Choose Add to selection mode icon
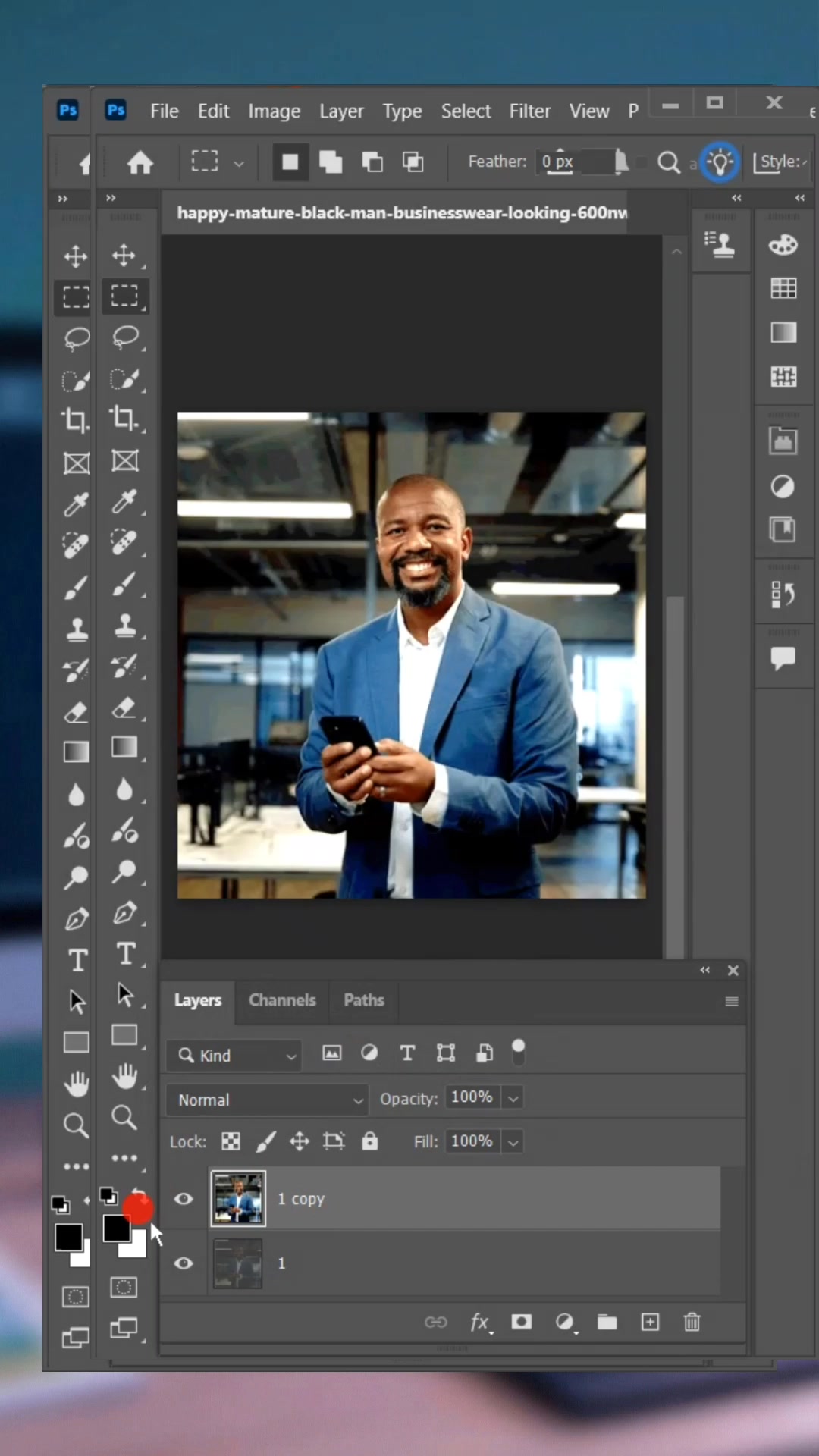The image size is (819, 1456). click(331, 162)
